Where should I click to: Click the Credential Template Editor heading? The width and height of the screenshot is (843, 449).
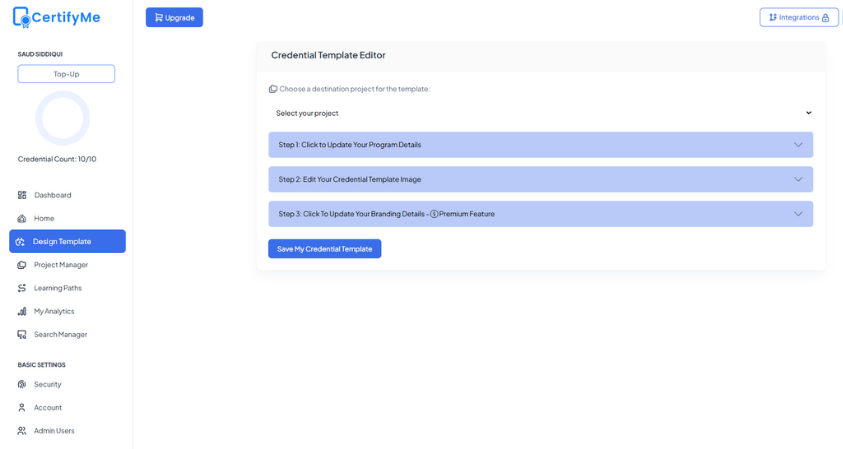tap(328, 55)
